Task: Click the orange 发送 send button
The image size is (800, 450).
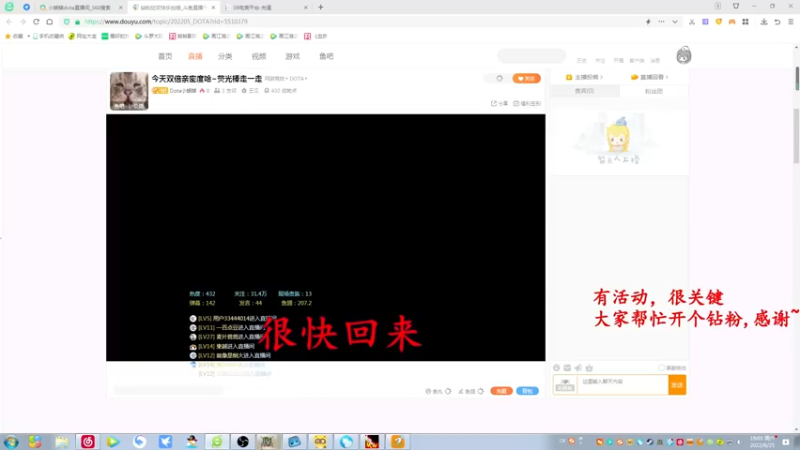Action: [677, 385]
